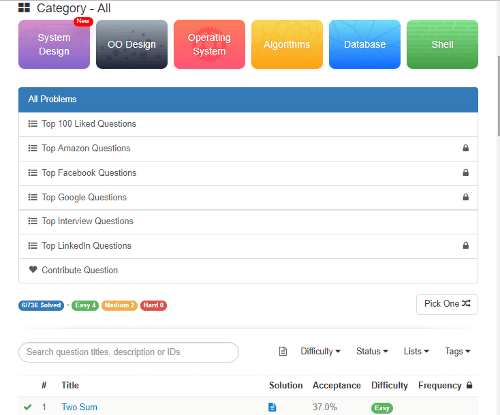This screenshot has width=500, height=415.
Task: Click list icon beside Top 100 Liked Questions
Action: pyautogui.click(x=33, y=124)
